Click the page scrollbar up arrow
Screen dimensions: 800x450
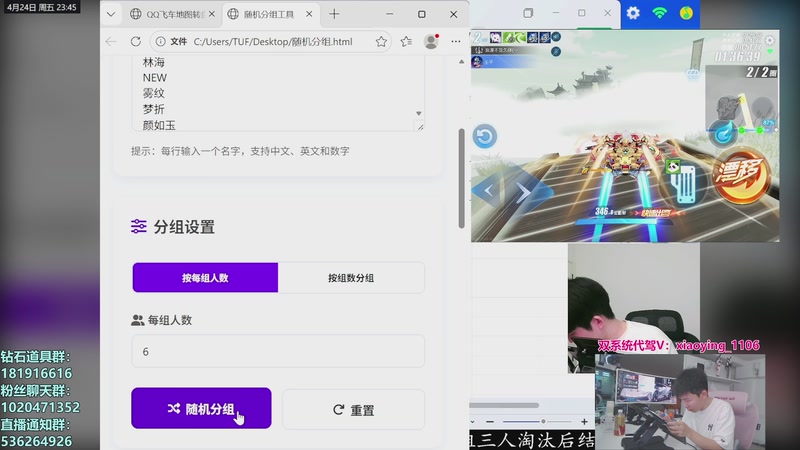[461, 62]
